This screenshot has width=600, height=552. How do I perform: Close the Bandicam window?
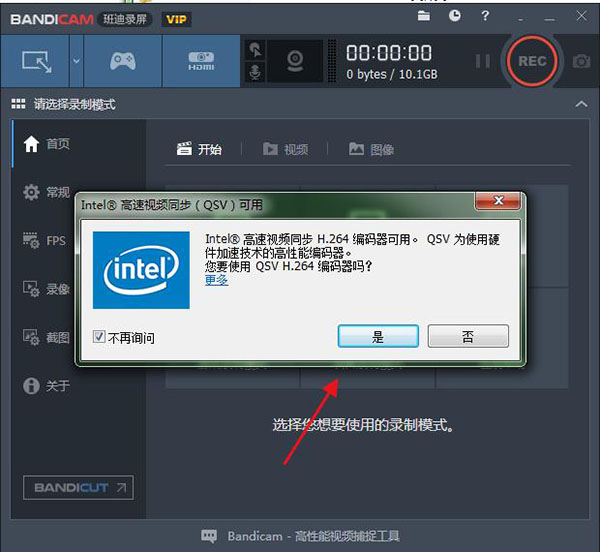[582, 16]
